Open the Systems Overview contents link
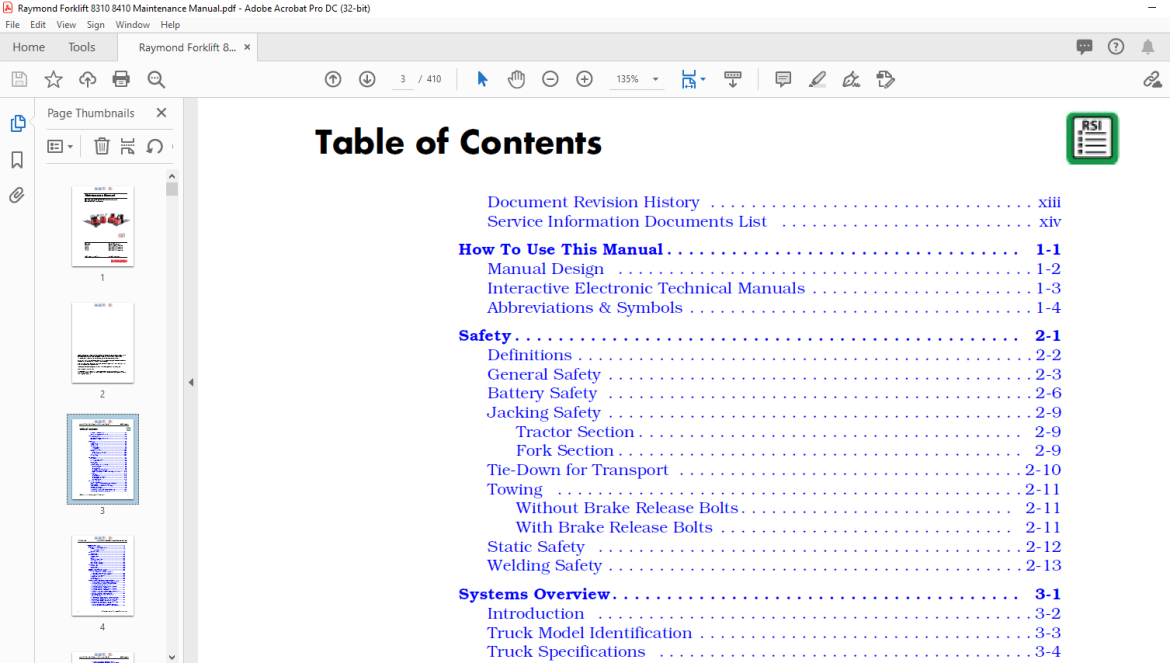1170x663 pixels. 534,594
